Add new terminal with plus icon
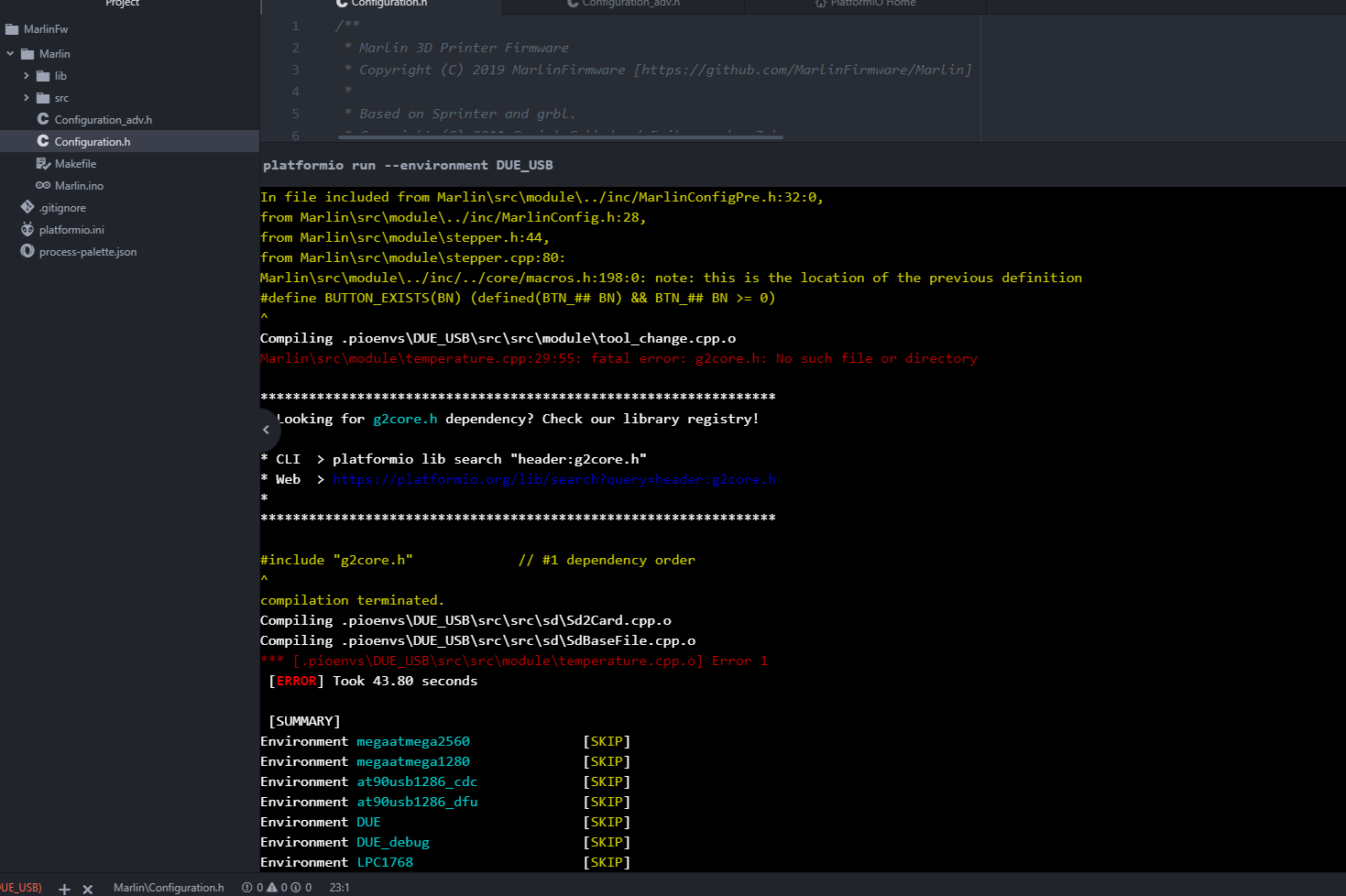The image size is (1346, 896). [x=64, y=889]
